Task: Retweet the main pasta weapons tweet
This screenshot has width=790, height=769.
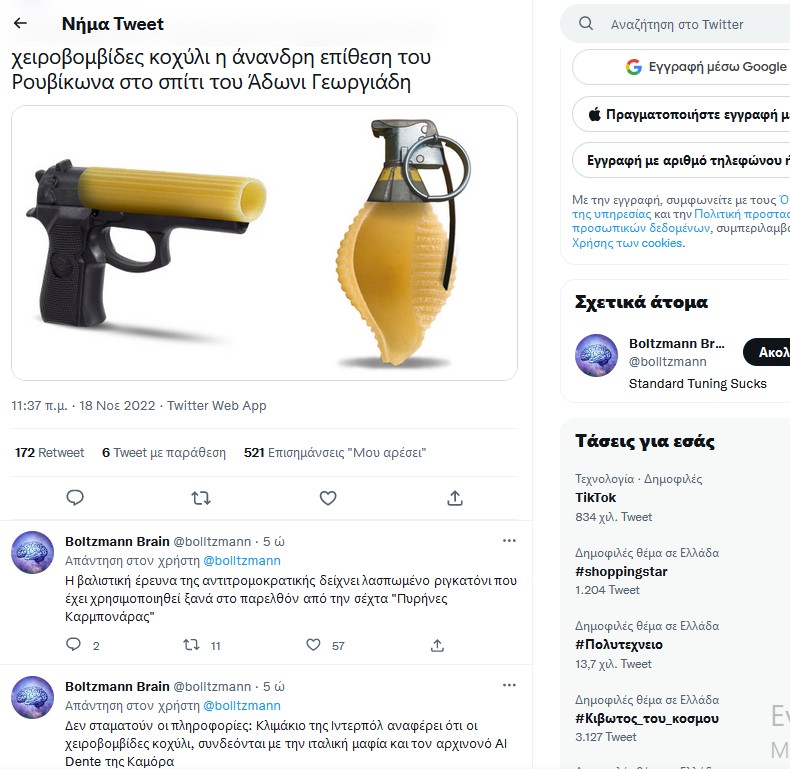Action: pyautogui.click(x=201, y=498)
